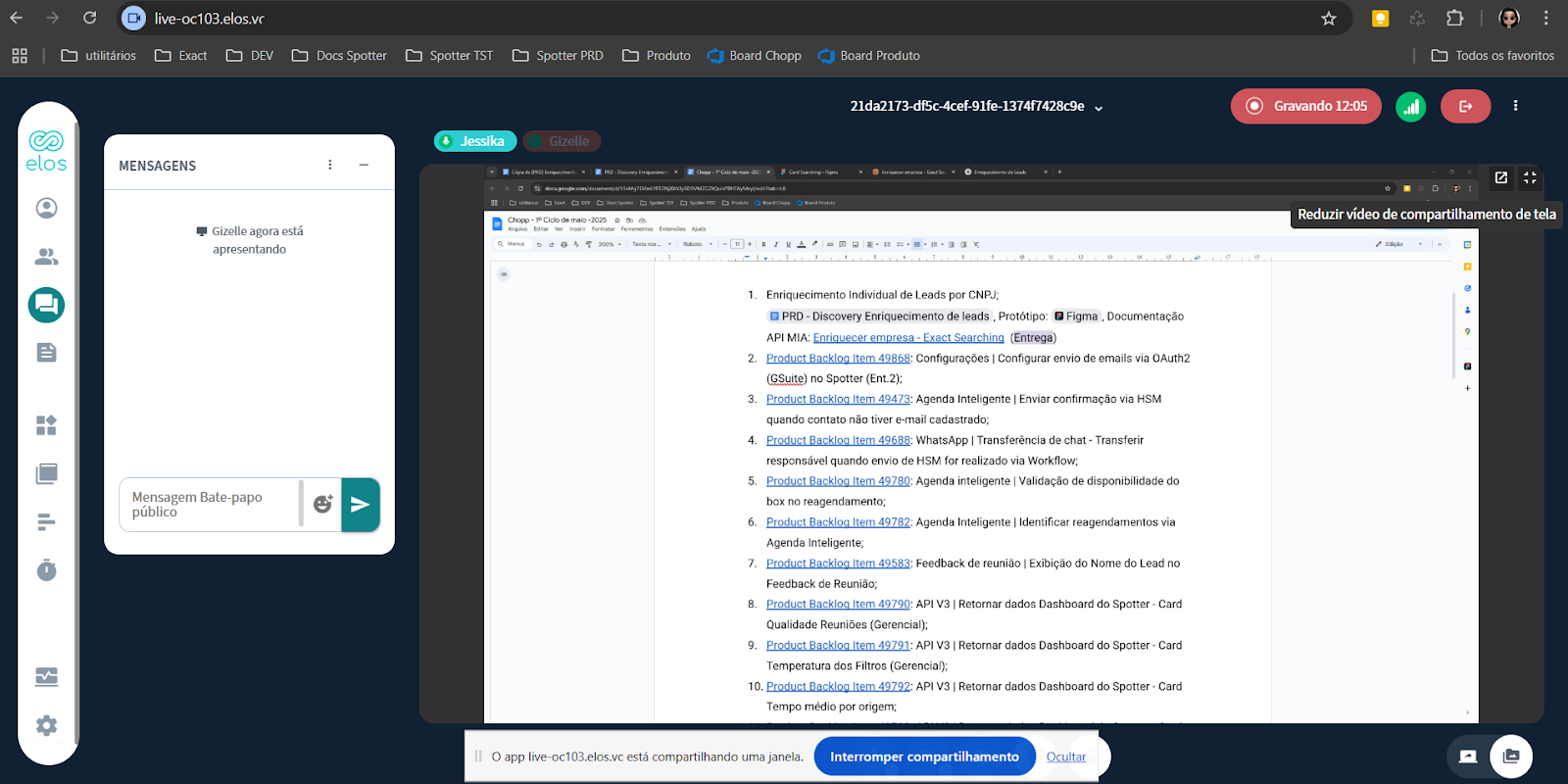Click Product Backlog Item 49792 link

tap(838, 687)
